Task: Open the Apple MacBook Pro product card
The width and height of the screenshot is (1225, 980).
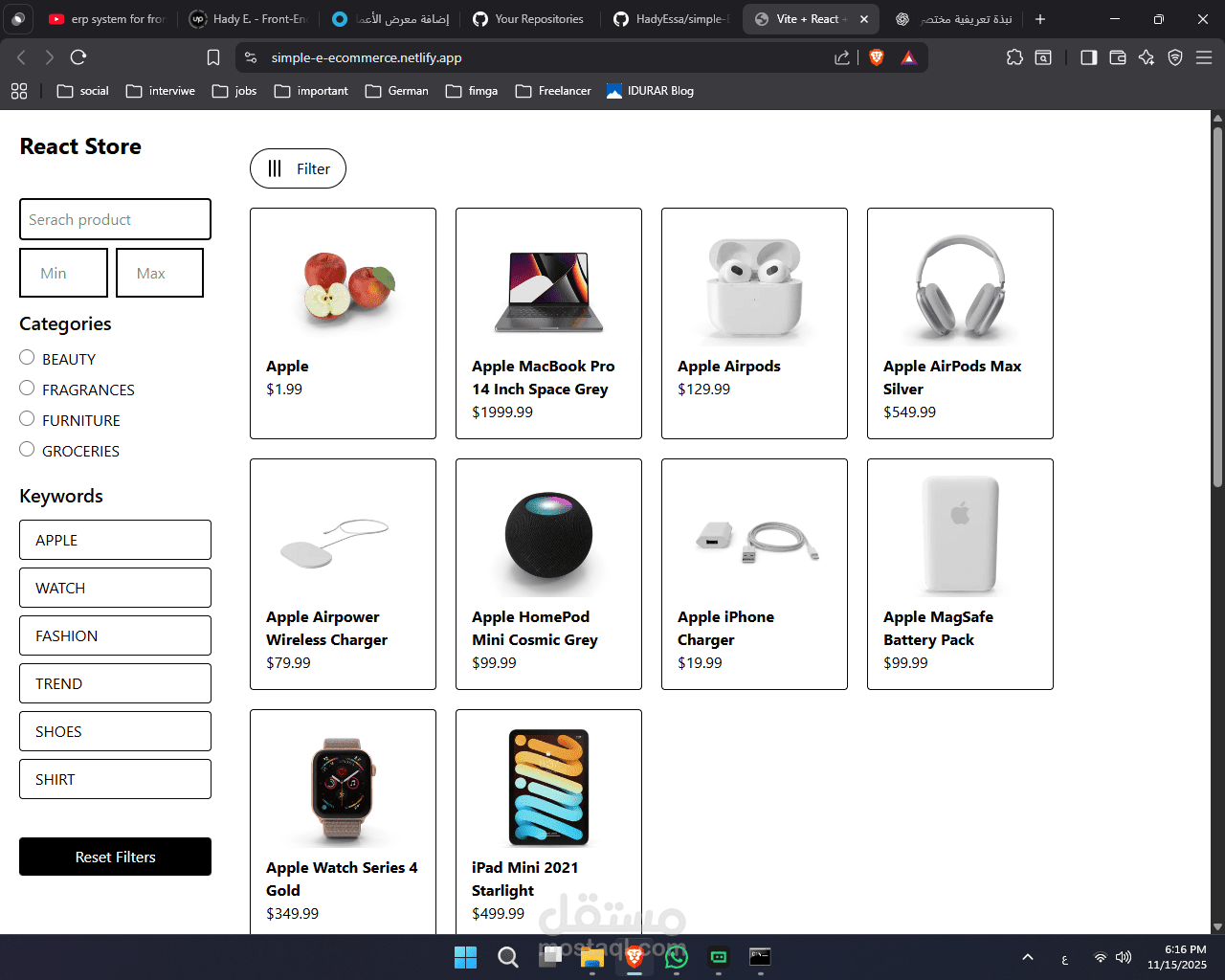Action: click(x=548, y=323)
